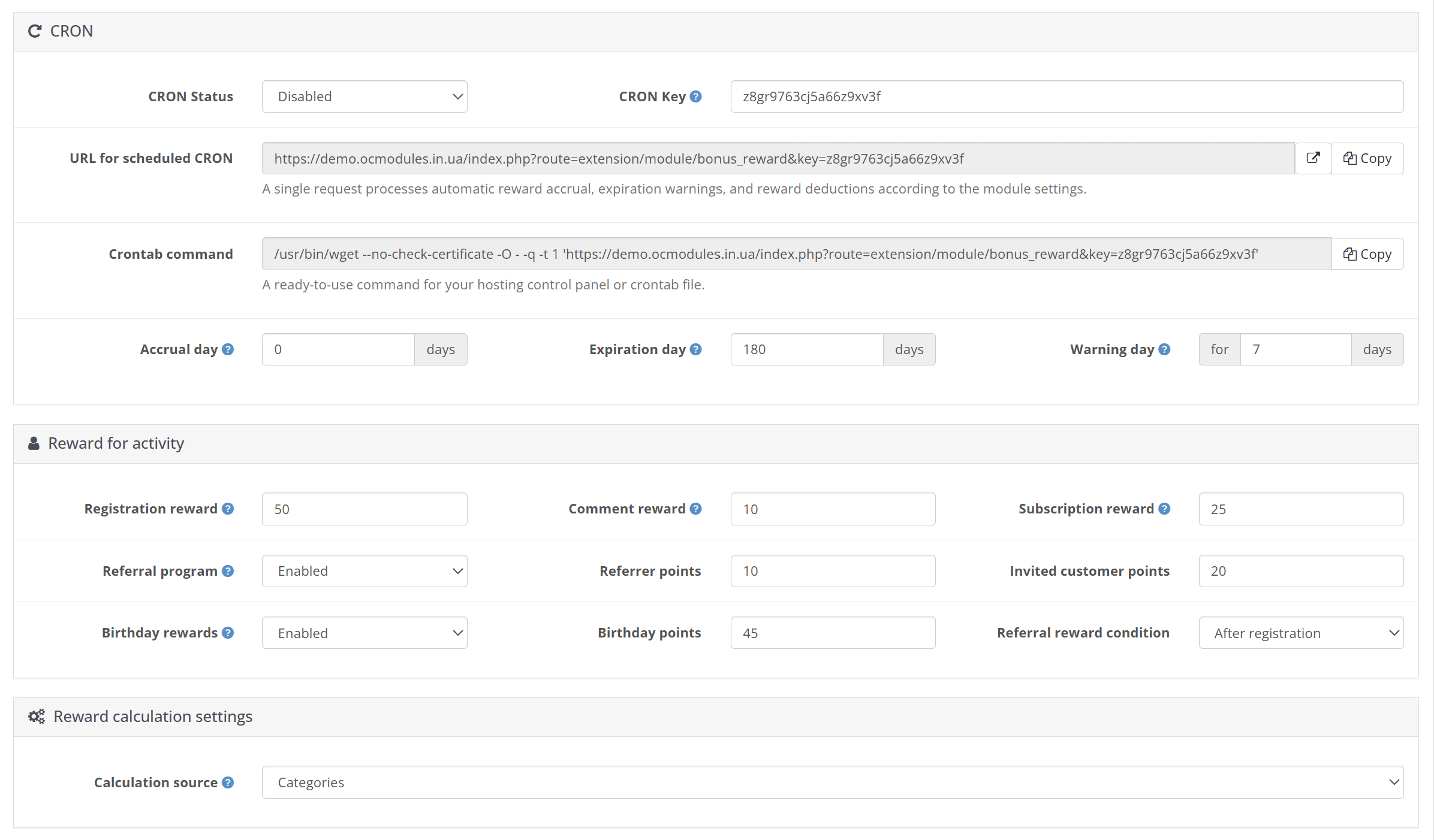The height and width of the screenshot is (840, 1434).
Task: Click help icon beside Warning day
Action: pyautogui.click(x=1164, y=349)
